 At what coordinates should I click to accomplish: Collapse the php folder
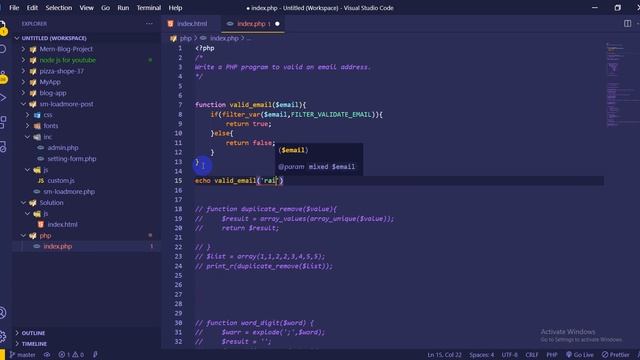[45, 236]
